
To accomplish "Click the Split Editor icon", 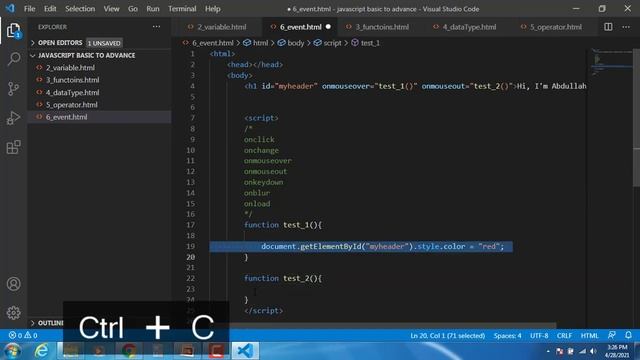I will pos(608,27).
